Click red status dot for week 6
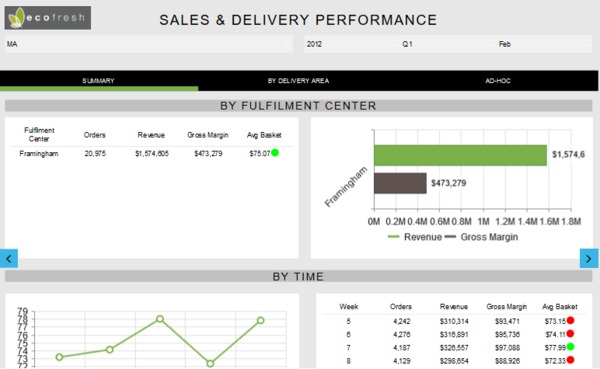Screen dimensions: 600x369 click(570, 334)
